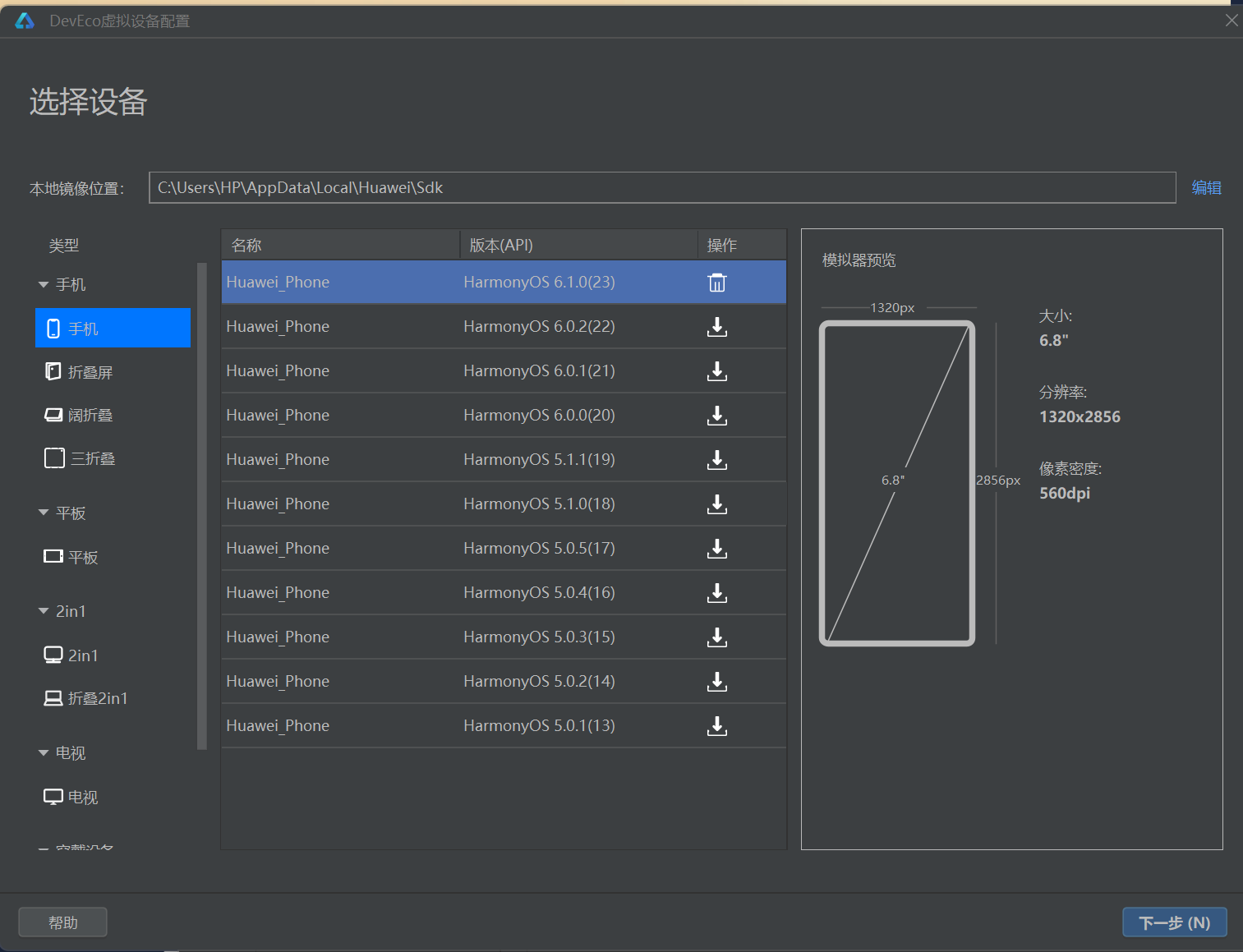Download the HarmonyOS 5.0.1(13) image
This screenshot has height=952, width=1243.
[717, 726]
